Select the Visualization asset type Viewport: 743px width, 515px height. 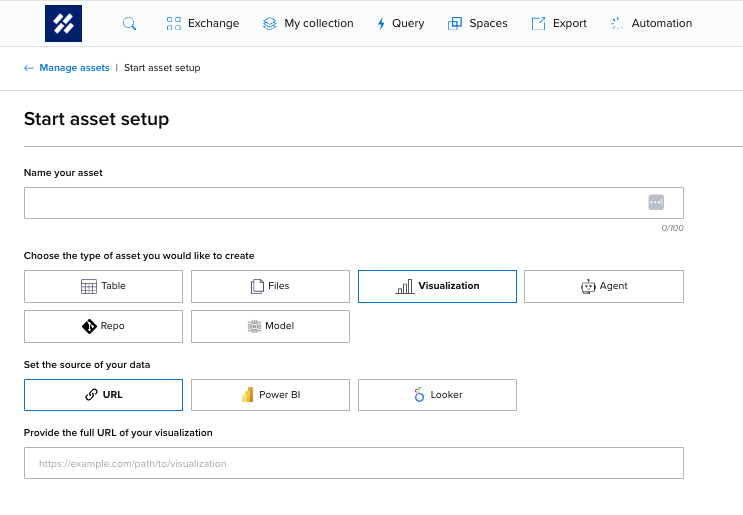click(x=437, y=286)
